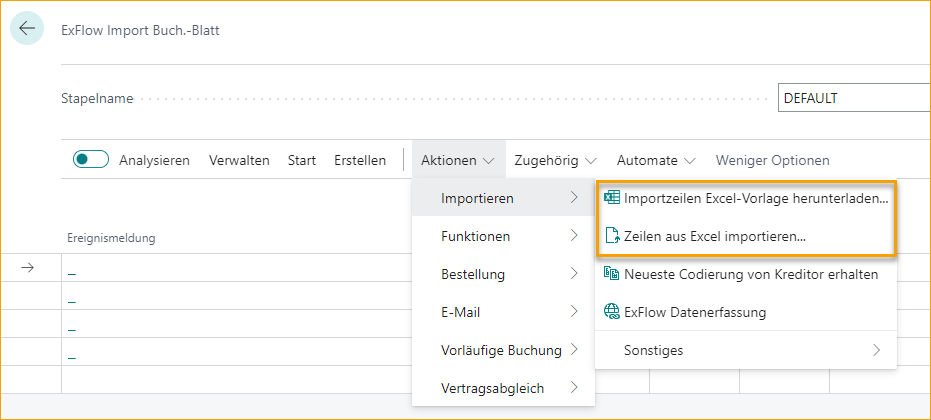
Task: Click the Stapelname label
Action: click(97, 99)
